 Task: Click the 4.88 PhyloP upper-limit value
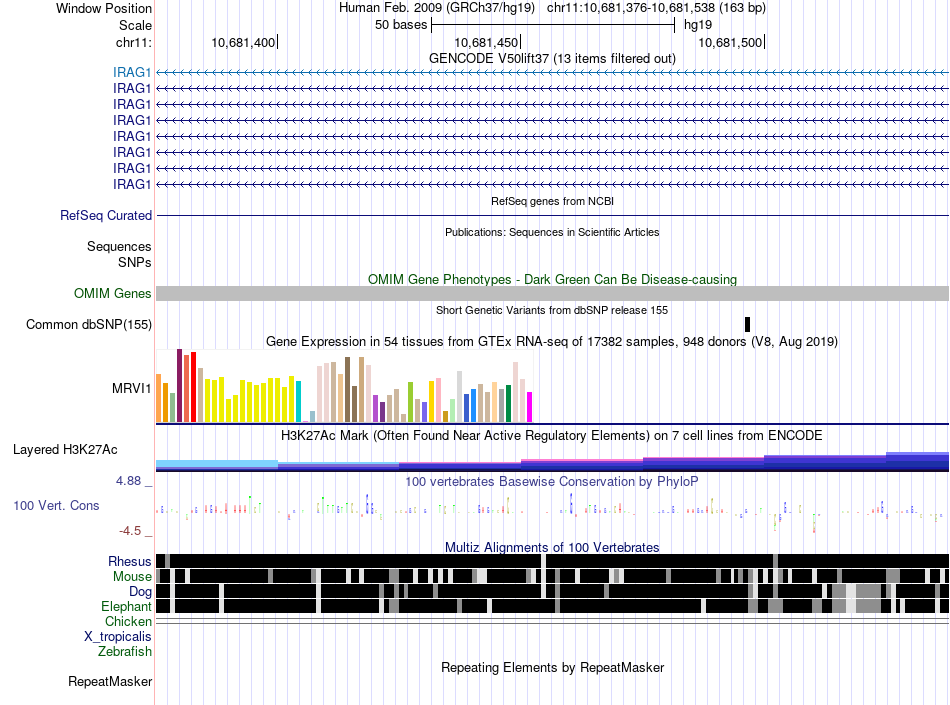[128, 481]
